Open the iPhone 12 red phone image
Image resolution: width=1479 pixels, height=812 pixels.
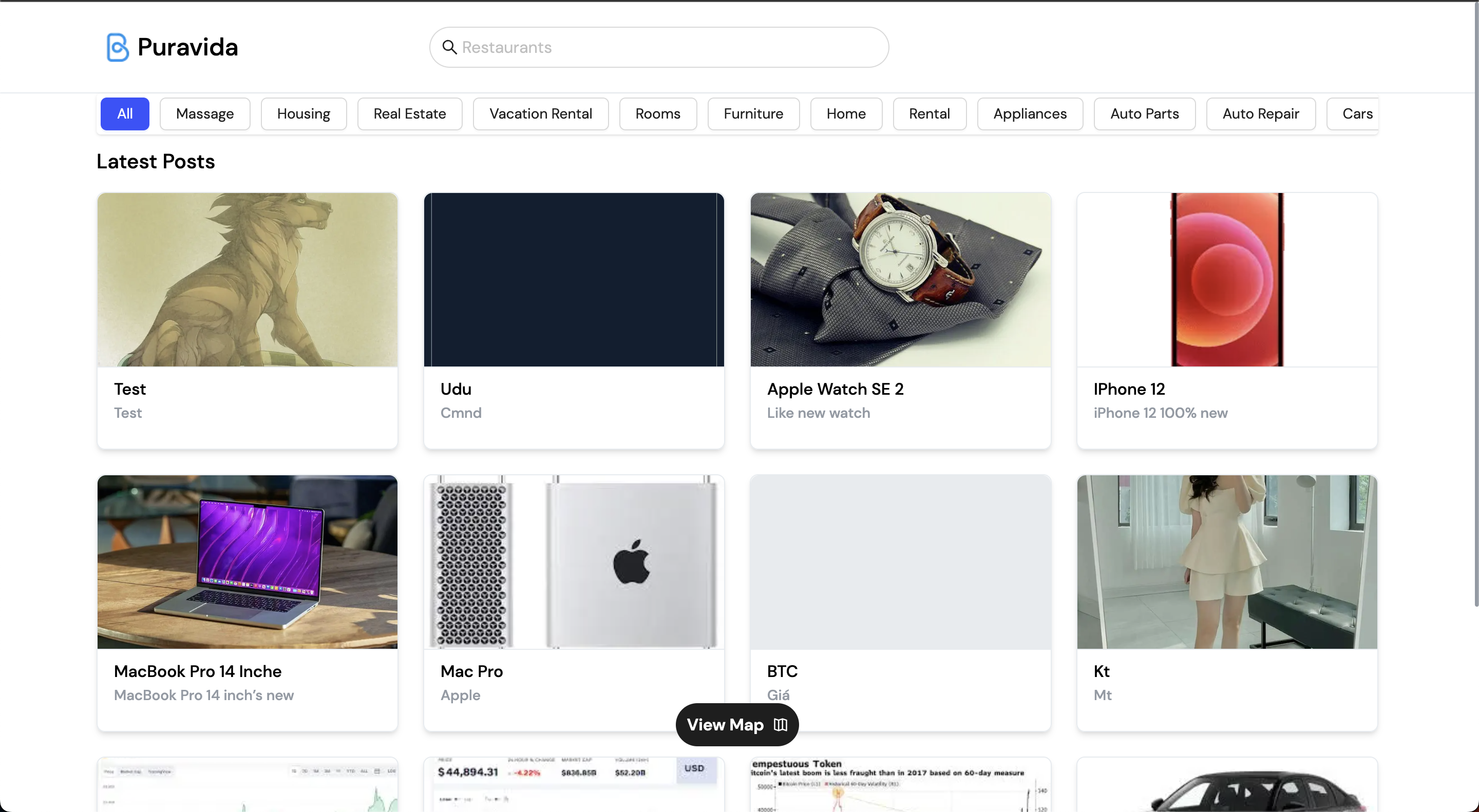coord(1227,279)
